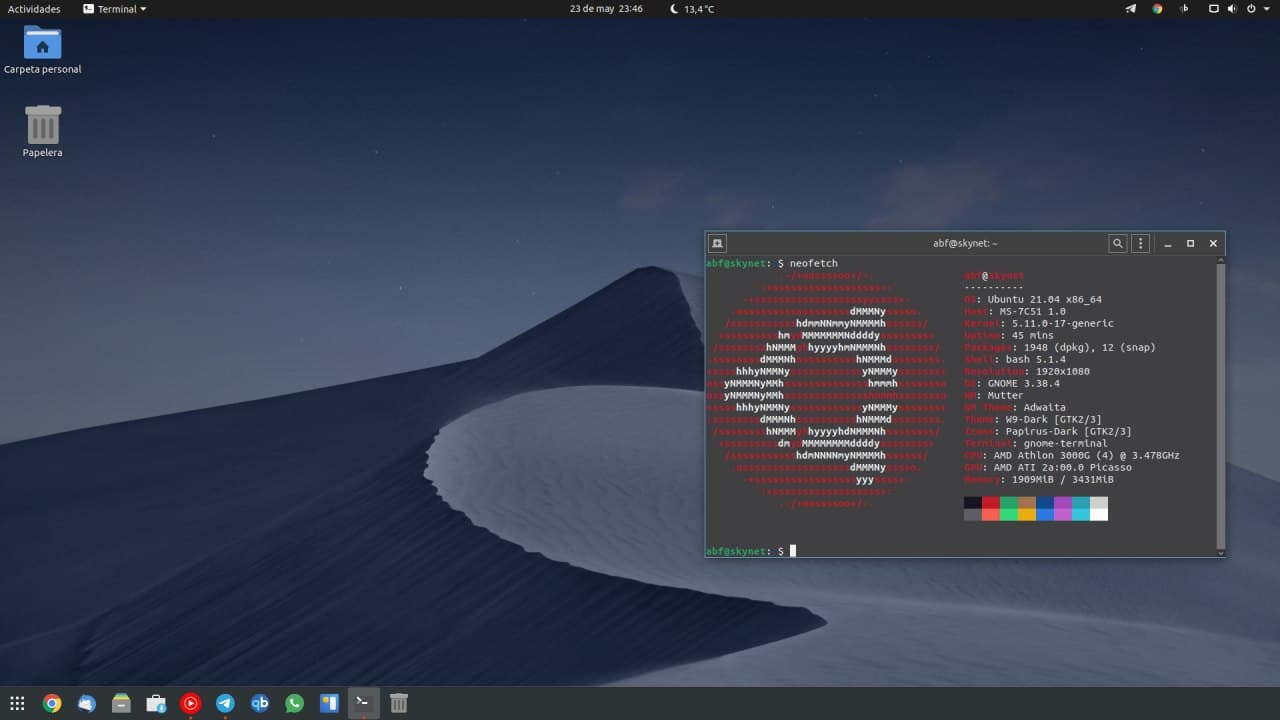This screenshot has width=1280, height=720.
Task: Open qBittorrent from the dock
Action: tap(260, 703)
